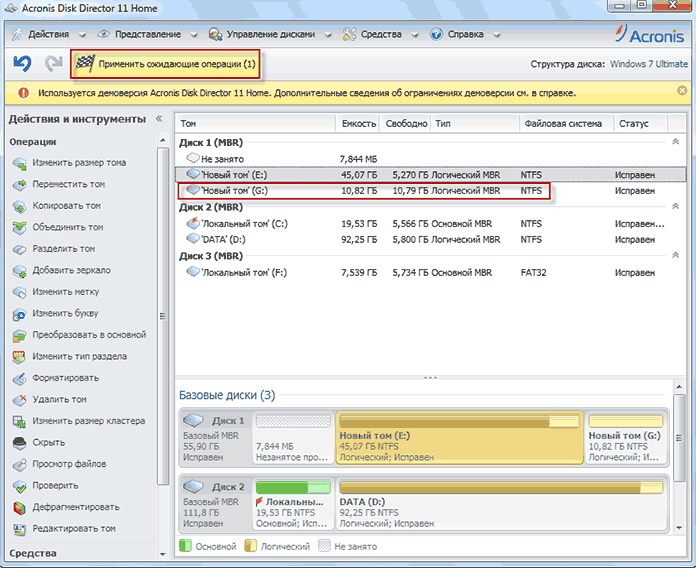Click Редактировать том icon
This screenshot has height=568, width=696.
[x=19, y=529]
